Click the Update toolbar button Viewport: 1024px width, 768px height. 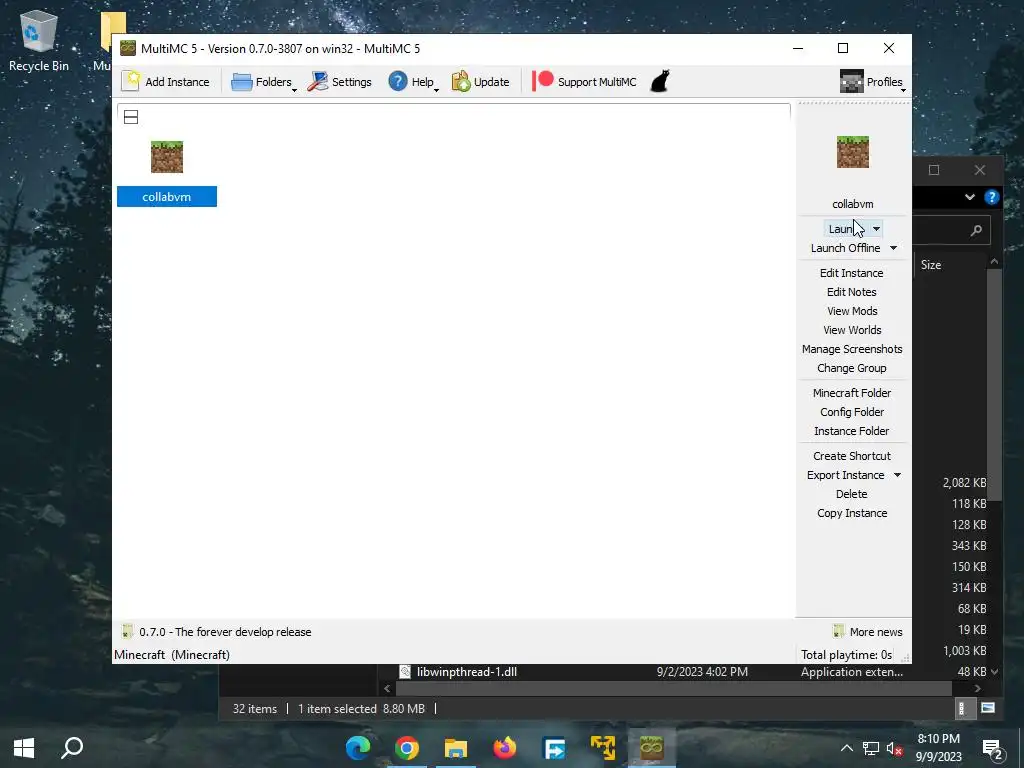481,82
